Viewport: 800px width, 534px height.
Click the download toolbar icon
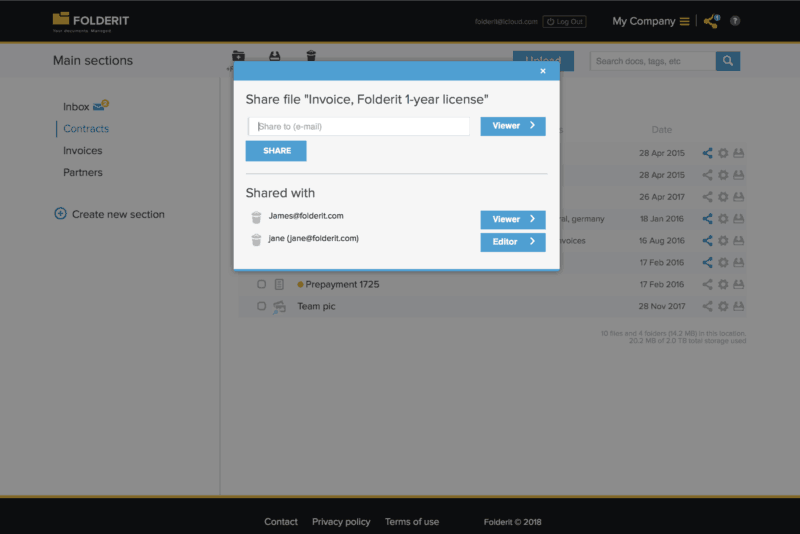[x=274, y=56]
